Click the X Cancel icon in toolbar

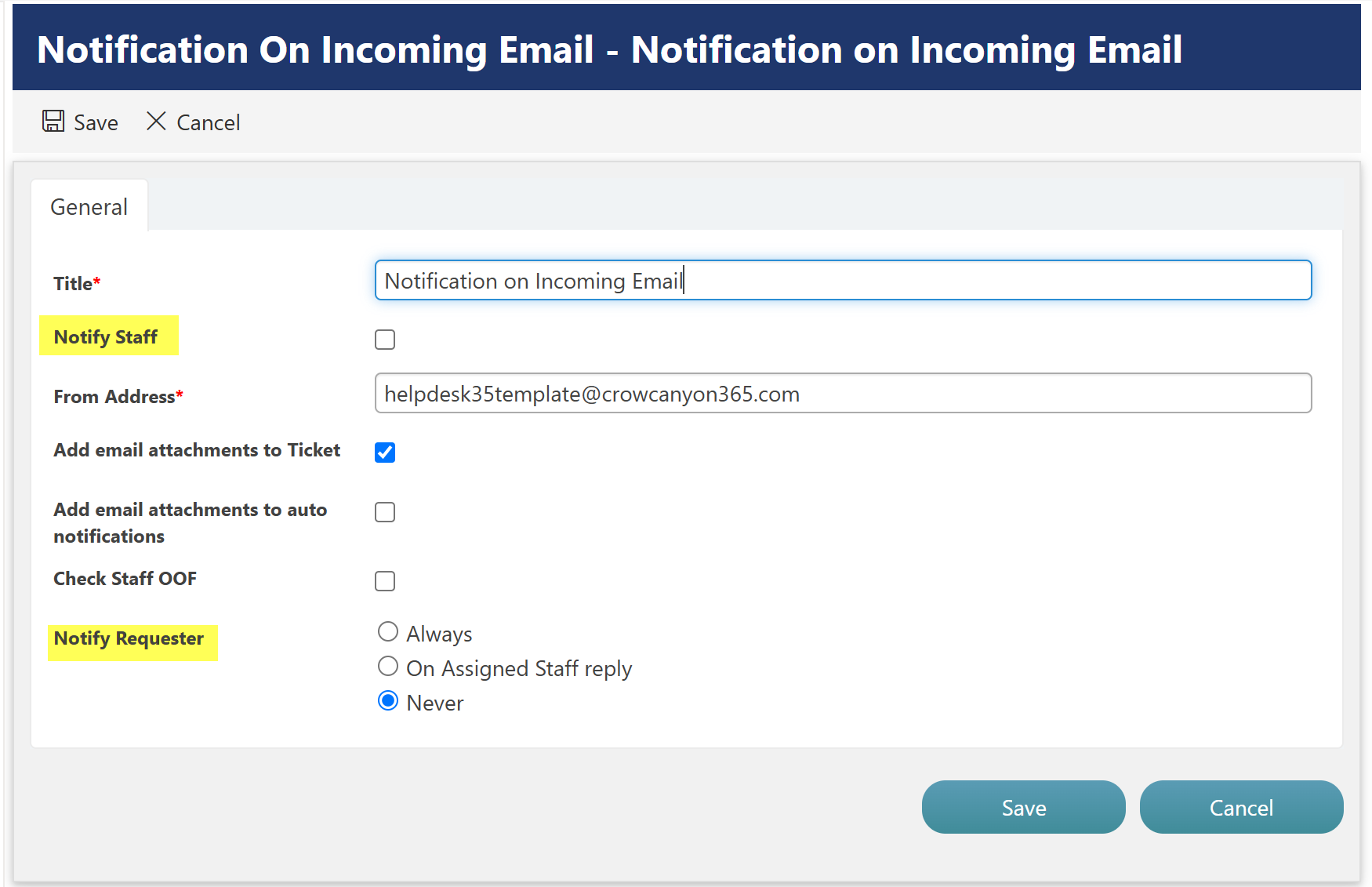click(x=156, y=122)
